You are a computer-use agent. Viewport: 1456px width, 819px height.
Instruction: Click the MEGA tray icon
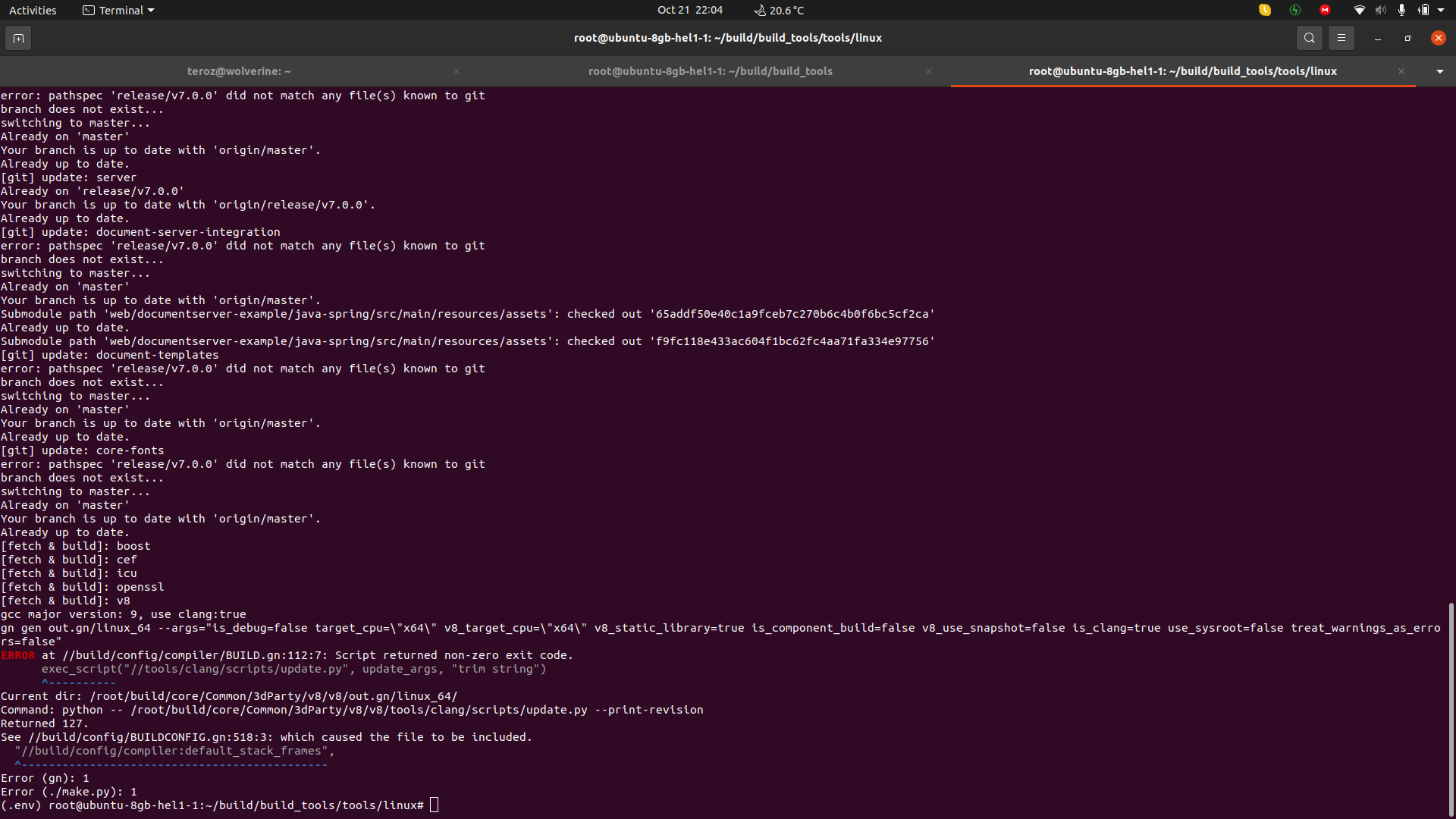coord(1324,10)
